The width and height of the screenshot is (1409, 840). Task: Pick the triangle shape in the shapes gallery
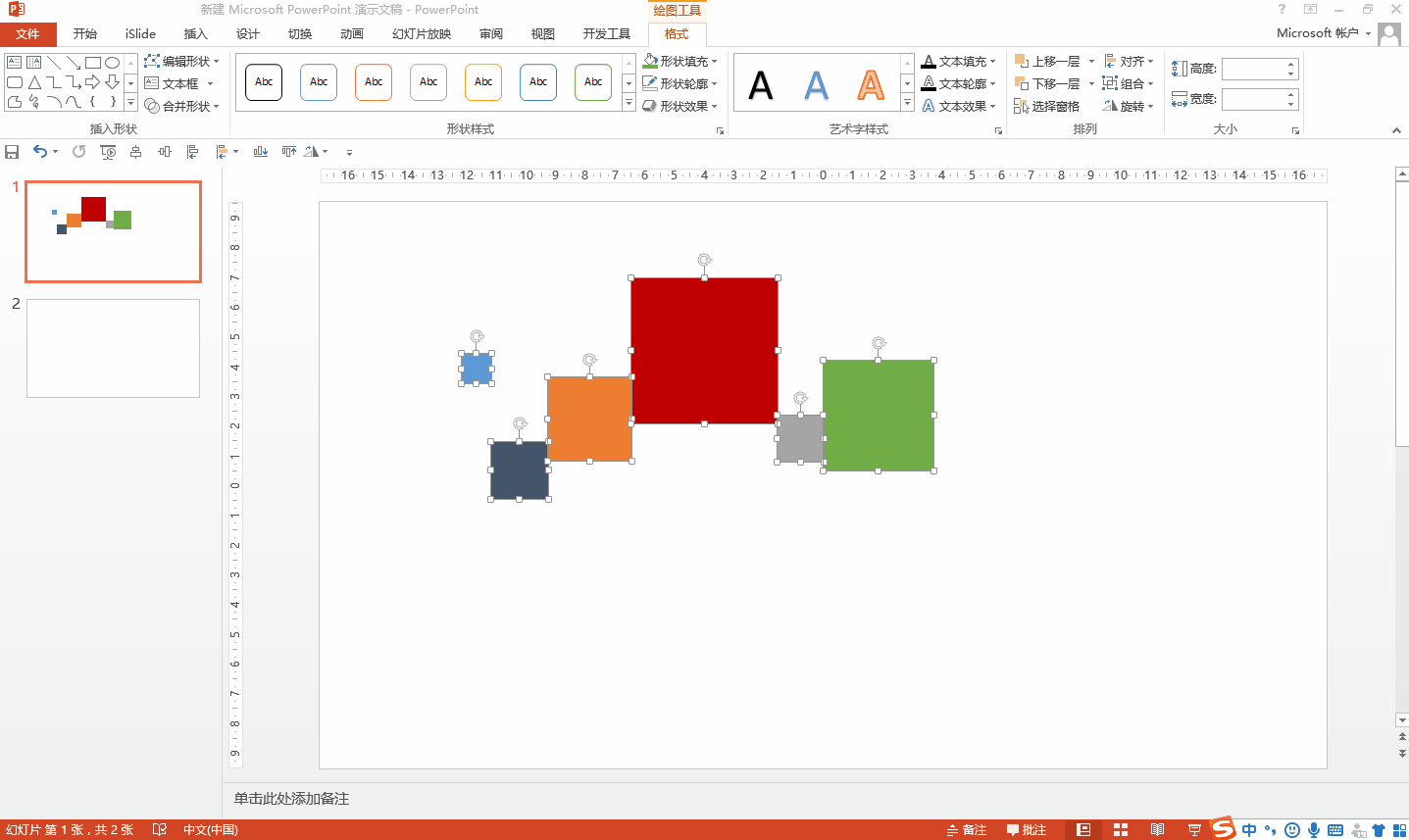pyautogui.click(x=34, y=82)
